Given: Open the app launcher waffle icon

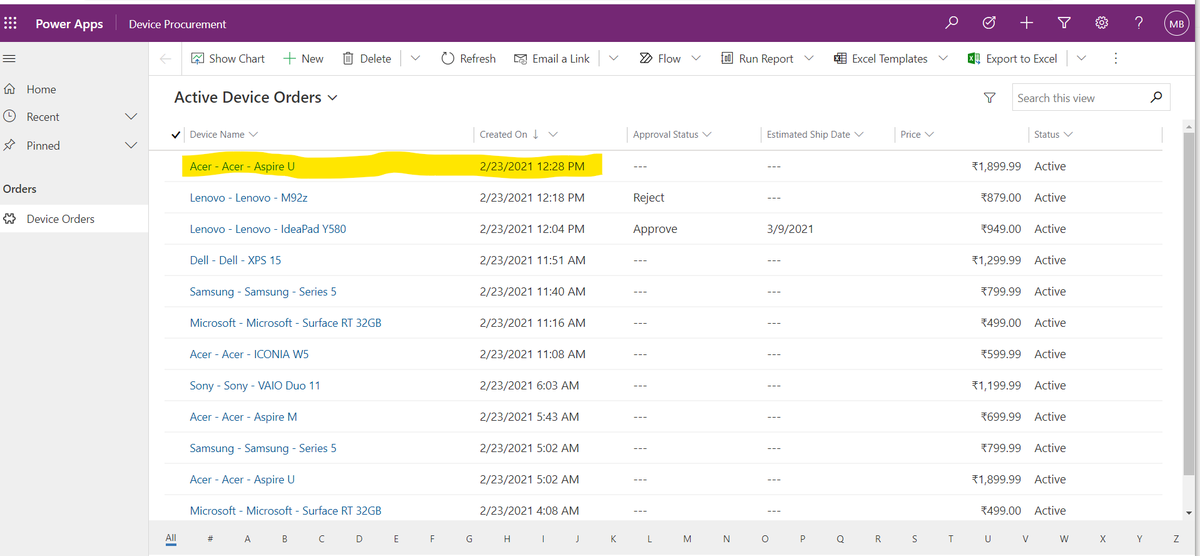Looking at the screenshot, I should point(11,24).
